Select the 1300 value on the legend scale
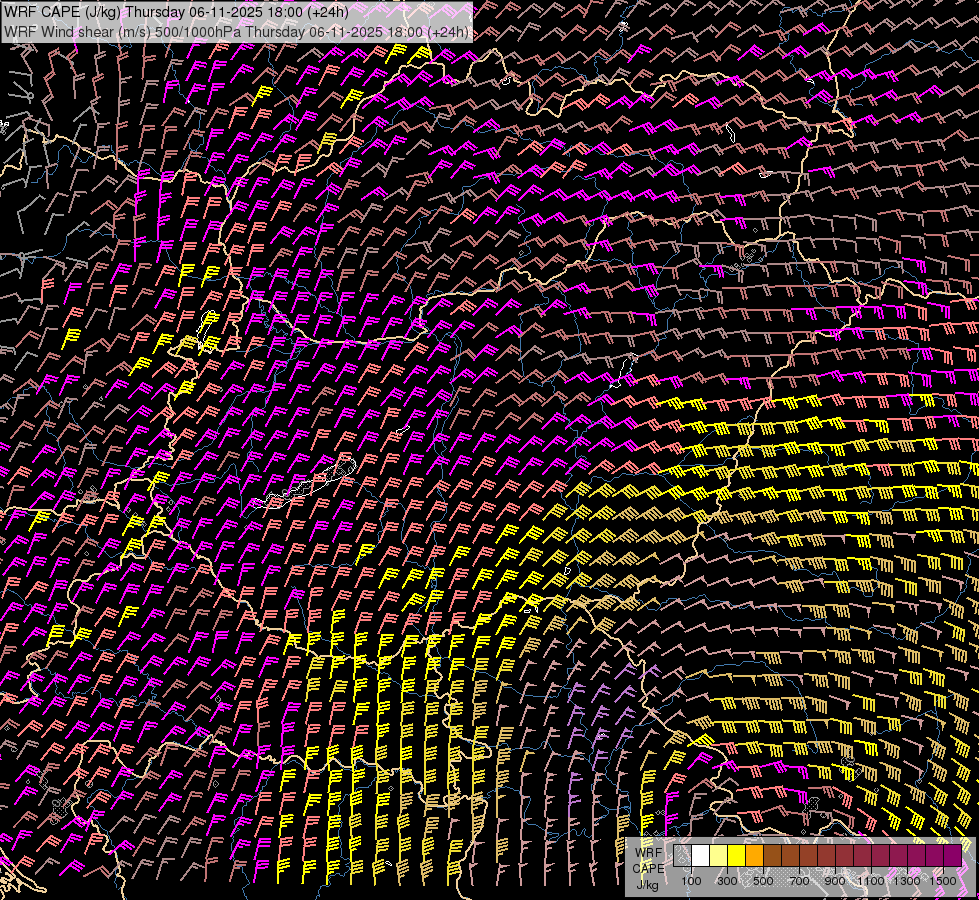 pos(907,881)
